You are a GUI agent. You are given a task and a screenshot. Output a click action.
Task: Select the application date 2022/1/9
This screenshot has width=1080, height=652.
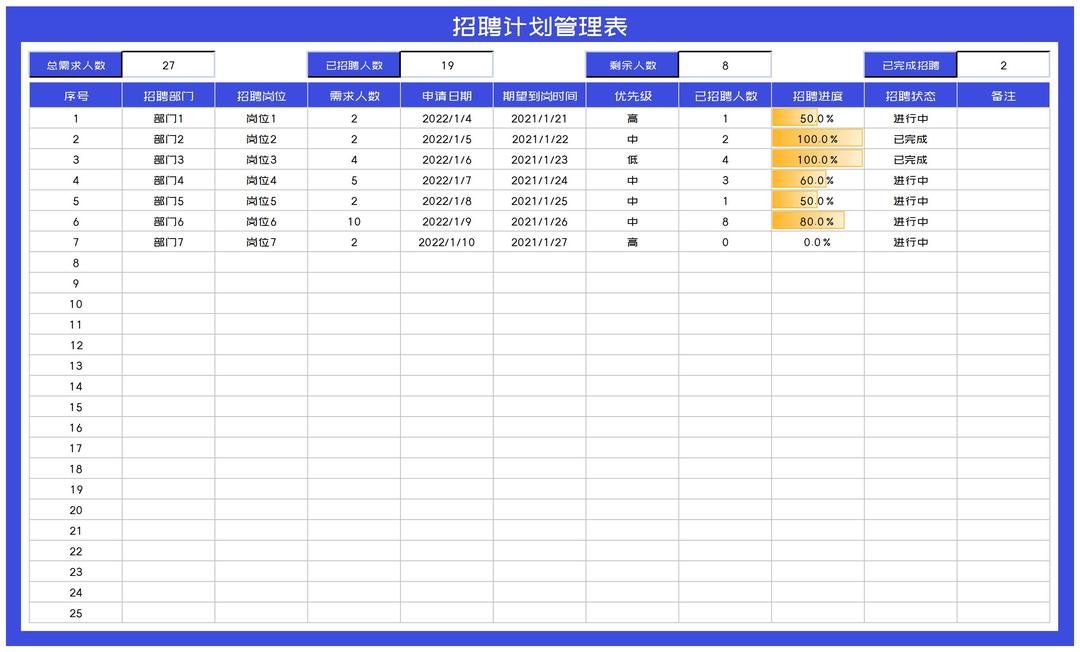(447, 222)
